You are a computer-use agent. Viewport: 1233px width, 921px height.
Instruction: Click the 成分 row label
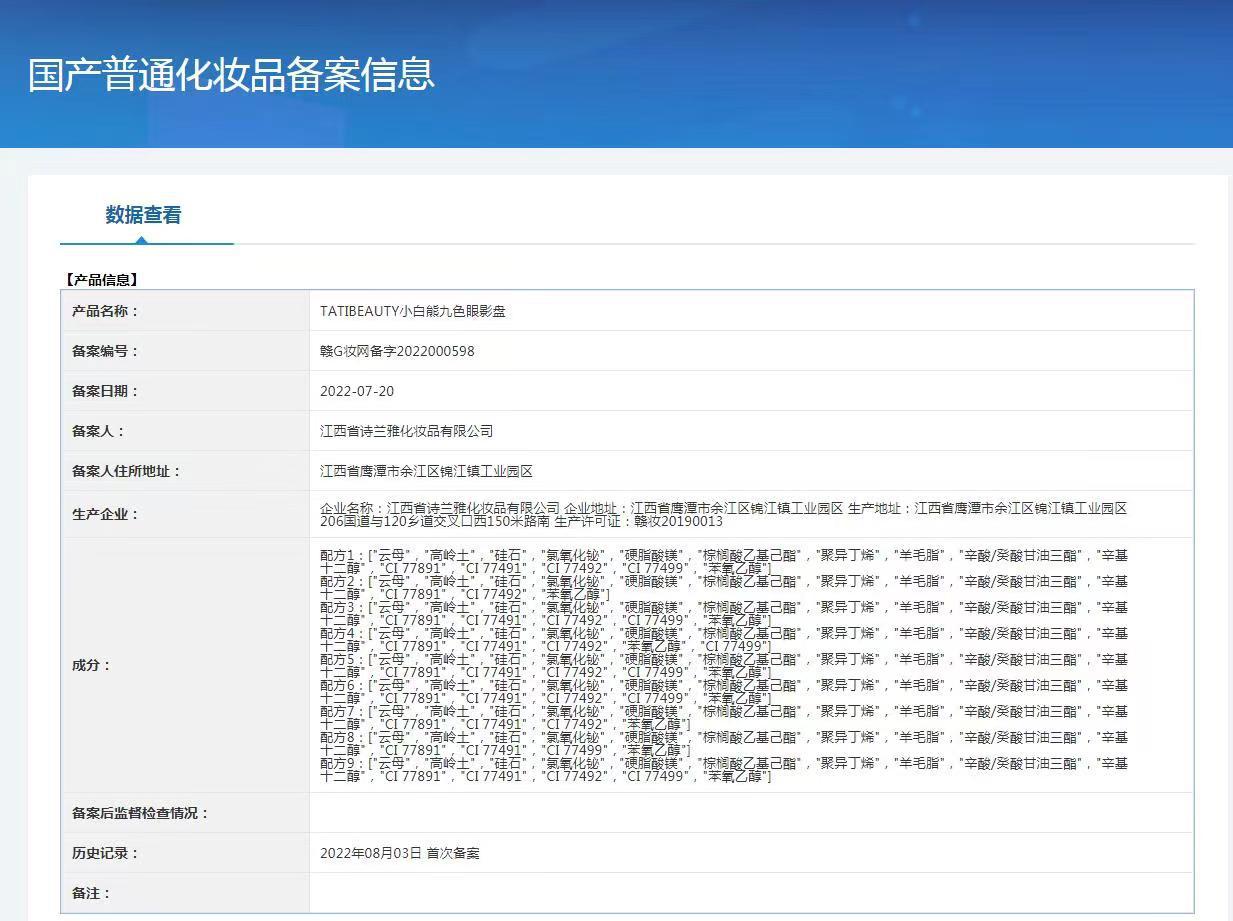point(91,665)
